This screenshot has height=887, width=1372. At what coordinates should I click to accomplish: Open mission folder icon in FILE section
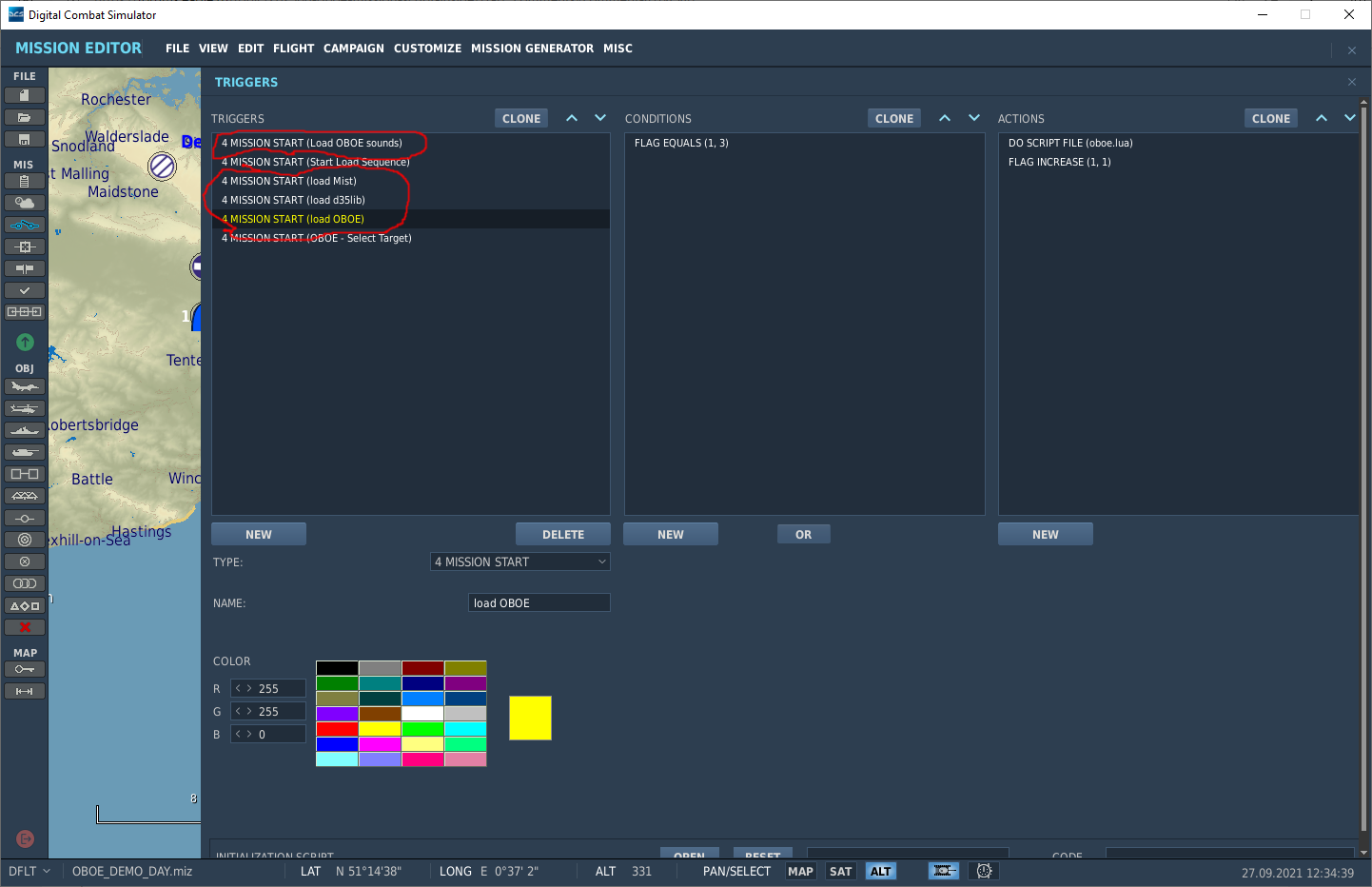click(x=25, y=117)
